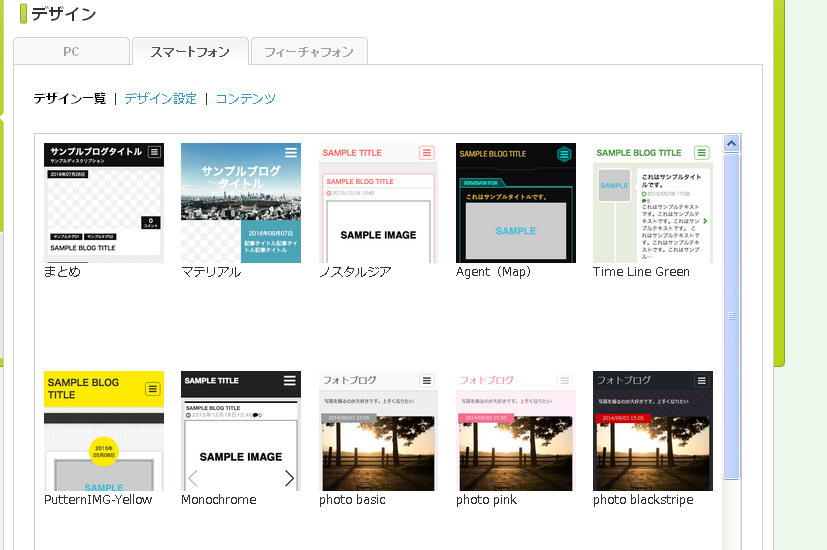Click green menu icon in Time Line Green preview

coord(701,153)
